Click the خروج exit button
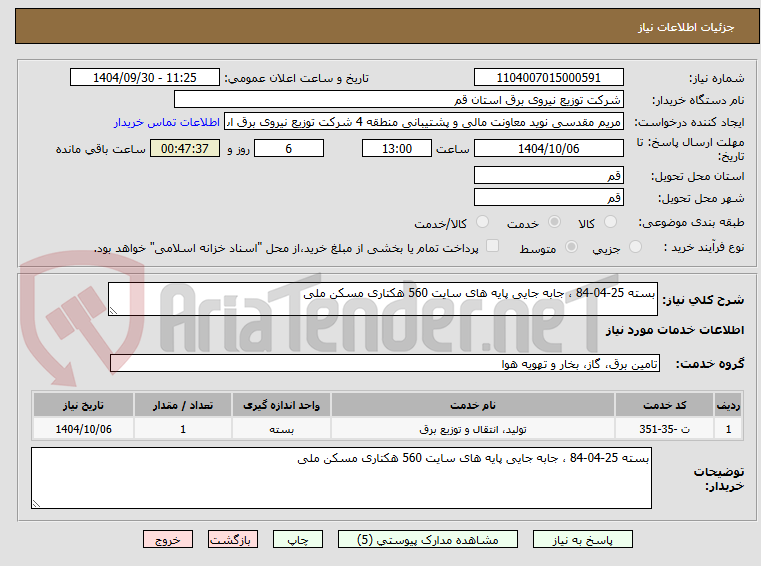This screenshot has width=761, height=566. coord(167,539)
